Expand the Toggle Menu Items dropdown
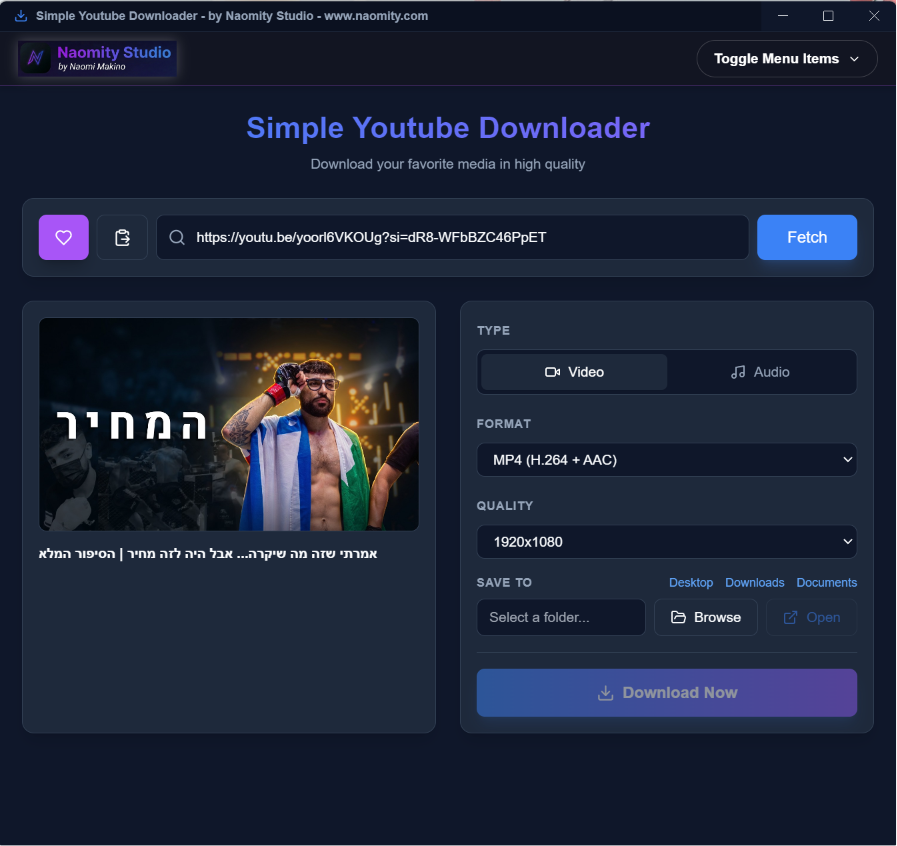Screen dimensions: 897x846 point(787,59)
